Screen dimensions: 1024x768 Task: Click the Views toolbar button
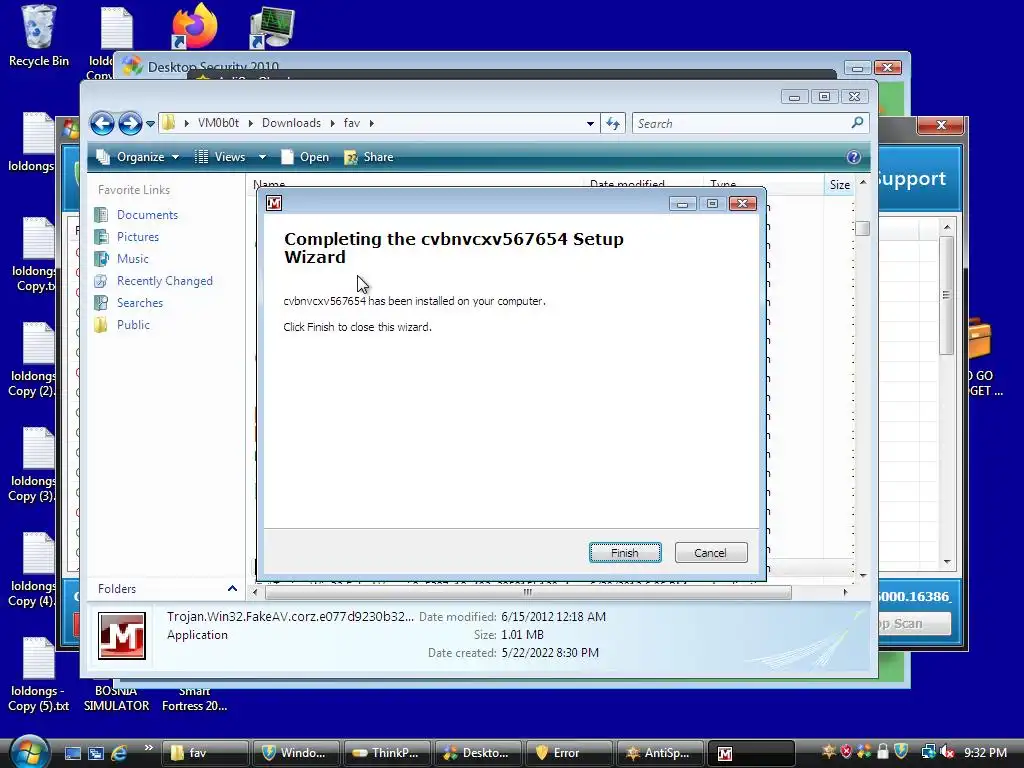(x=221, y=157)
